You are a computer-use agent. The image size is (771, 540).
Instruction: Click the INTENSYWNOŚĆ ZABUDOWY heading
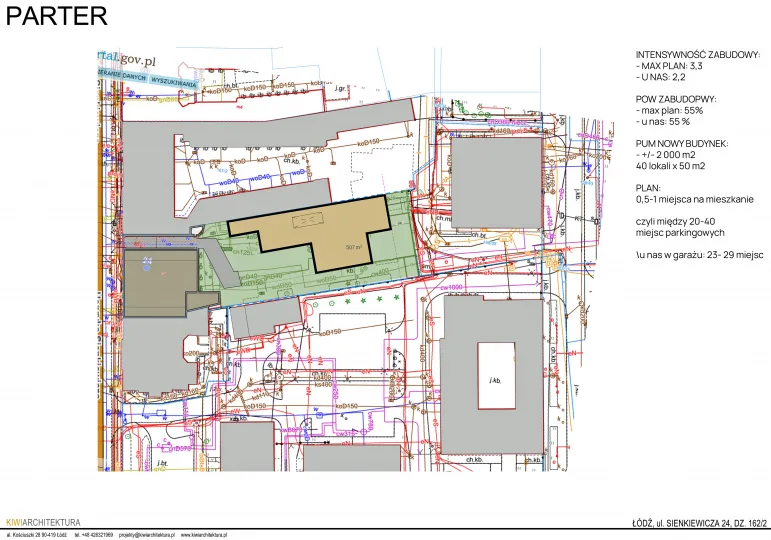click(x=698, y=55)
